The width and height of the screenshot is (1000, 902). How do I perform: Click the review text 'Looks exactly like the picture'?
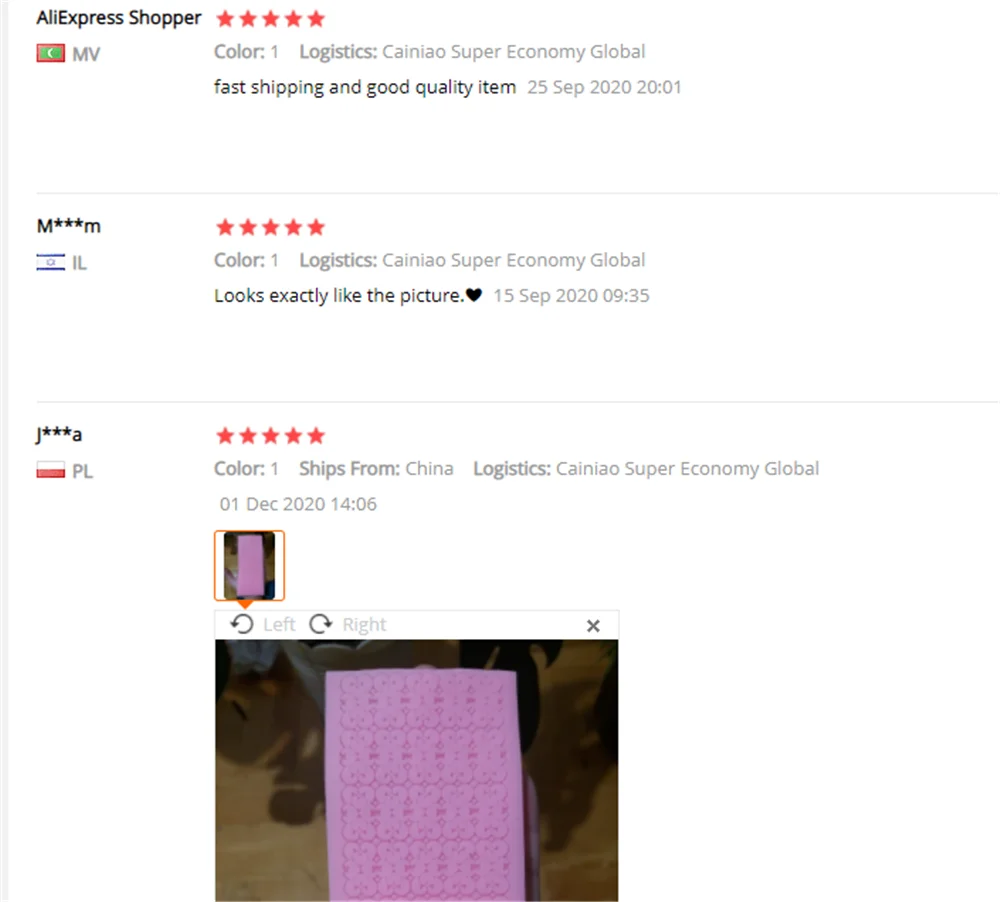click(x=339, y=295)
